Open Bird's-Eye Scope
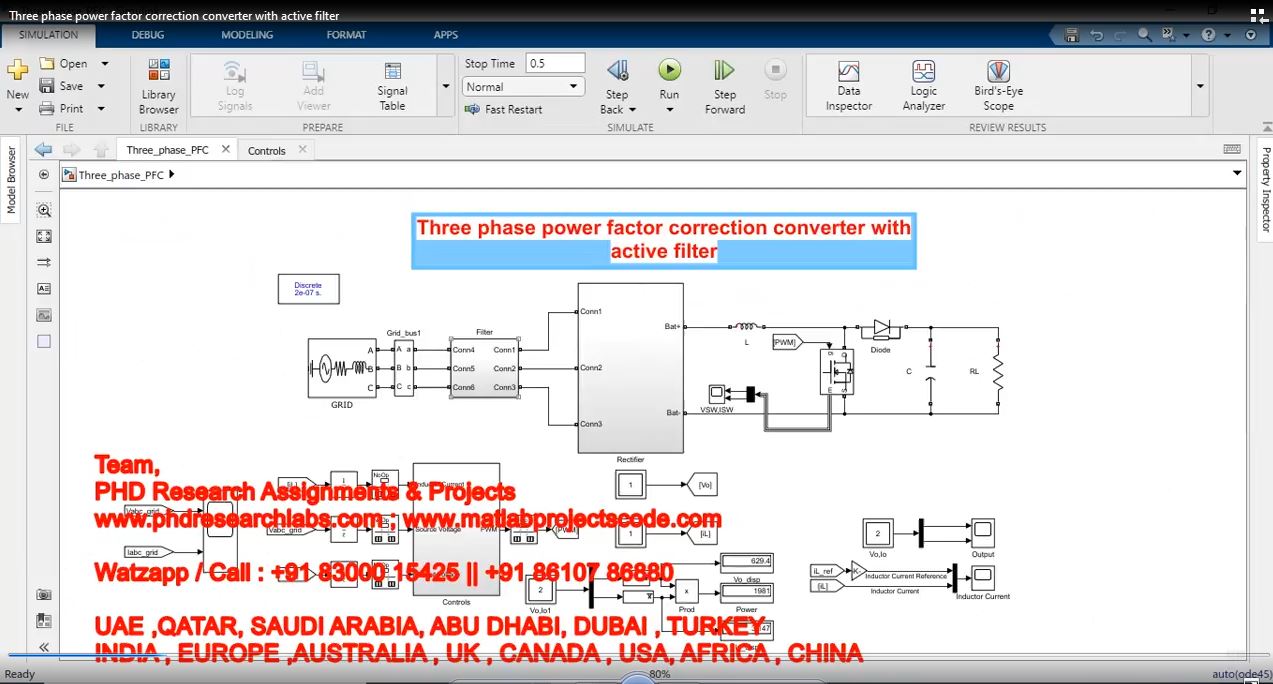Screen dimensions: 1273x684 (x=998, y=86)
